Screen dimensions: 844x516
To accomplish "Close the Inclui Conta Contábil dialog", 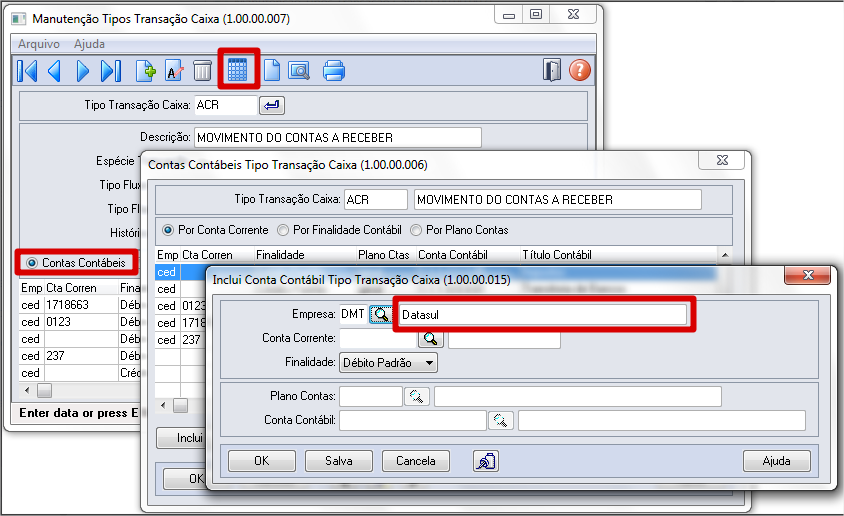I will (808, 275).
